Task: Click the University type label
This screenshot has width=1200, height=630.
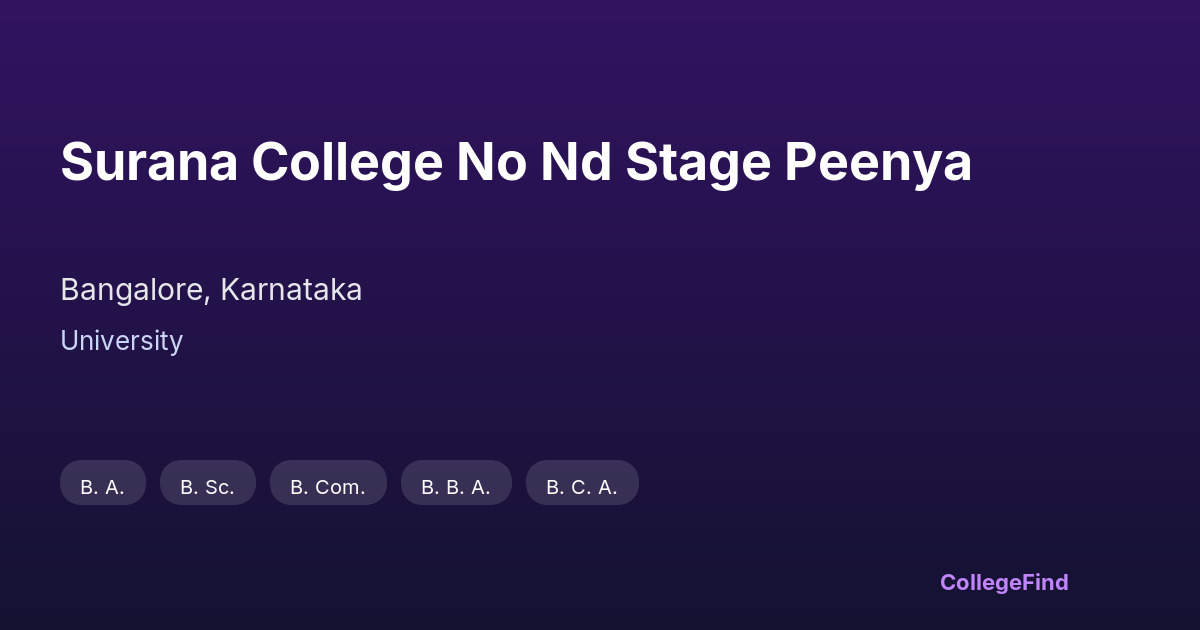Action: point(121,341)
